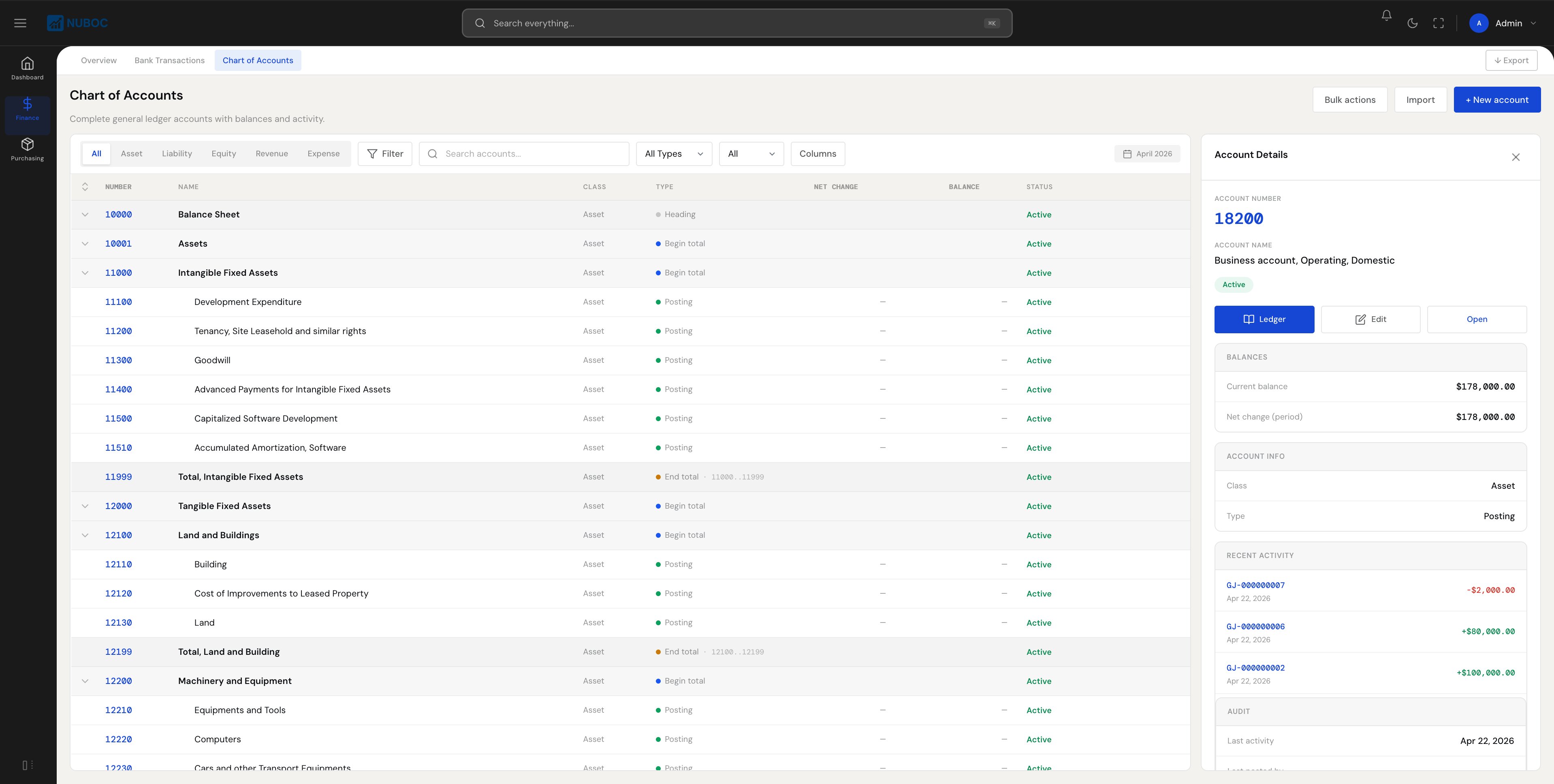Switch to the Bank Transactions tab
This screenshot has height=784, width=1554.
[169, 60]
